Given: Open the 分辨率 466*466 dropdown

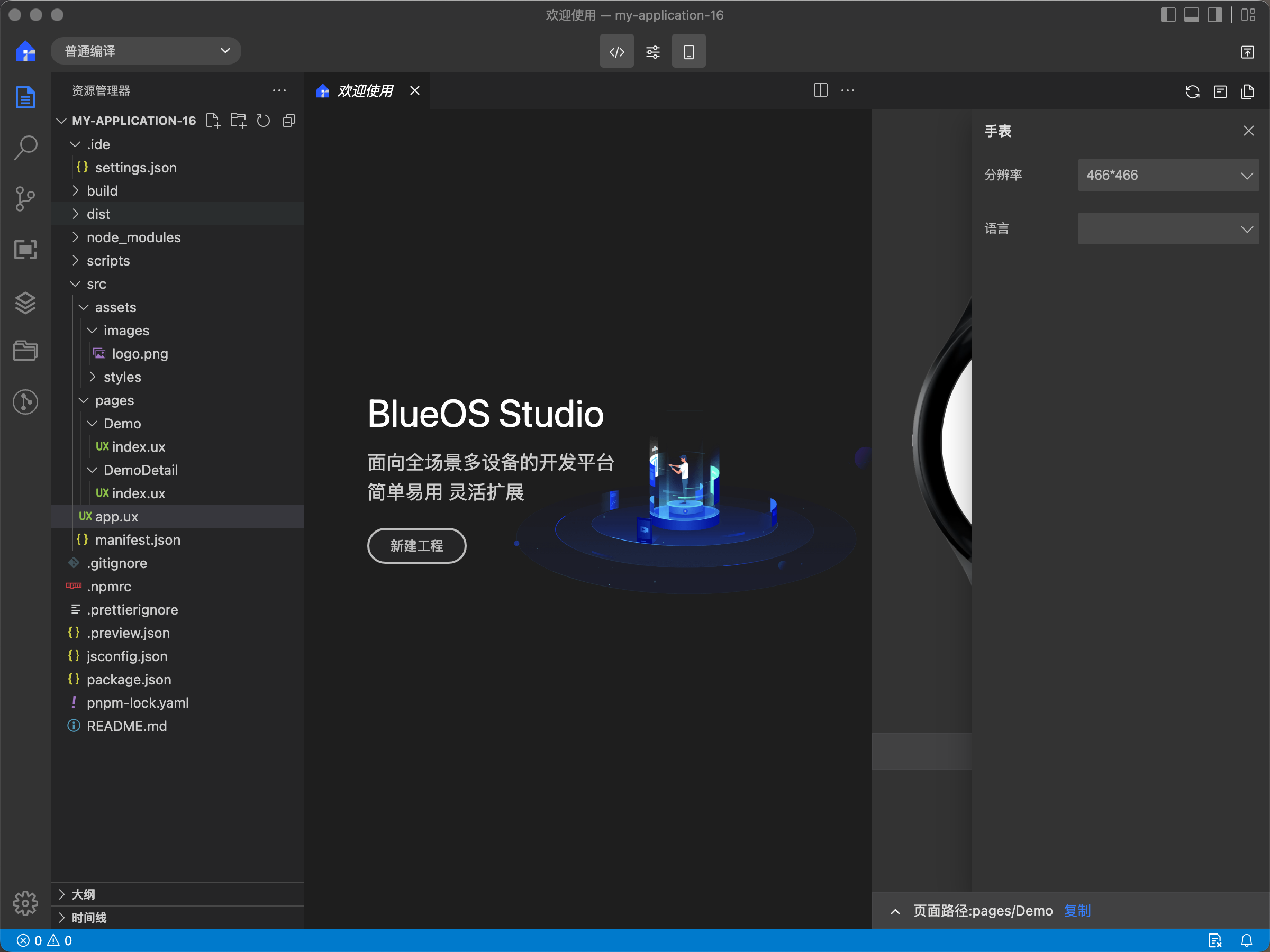Looking at the screenshot, I should [1168, 175].
